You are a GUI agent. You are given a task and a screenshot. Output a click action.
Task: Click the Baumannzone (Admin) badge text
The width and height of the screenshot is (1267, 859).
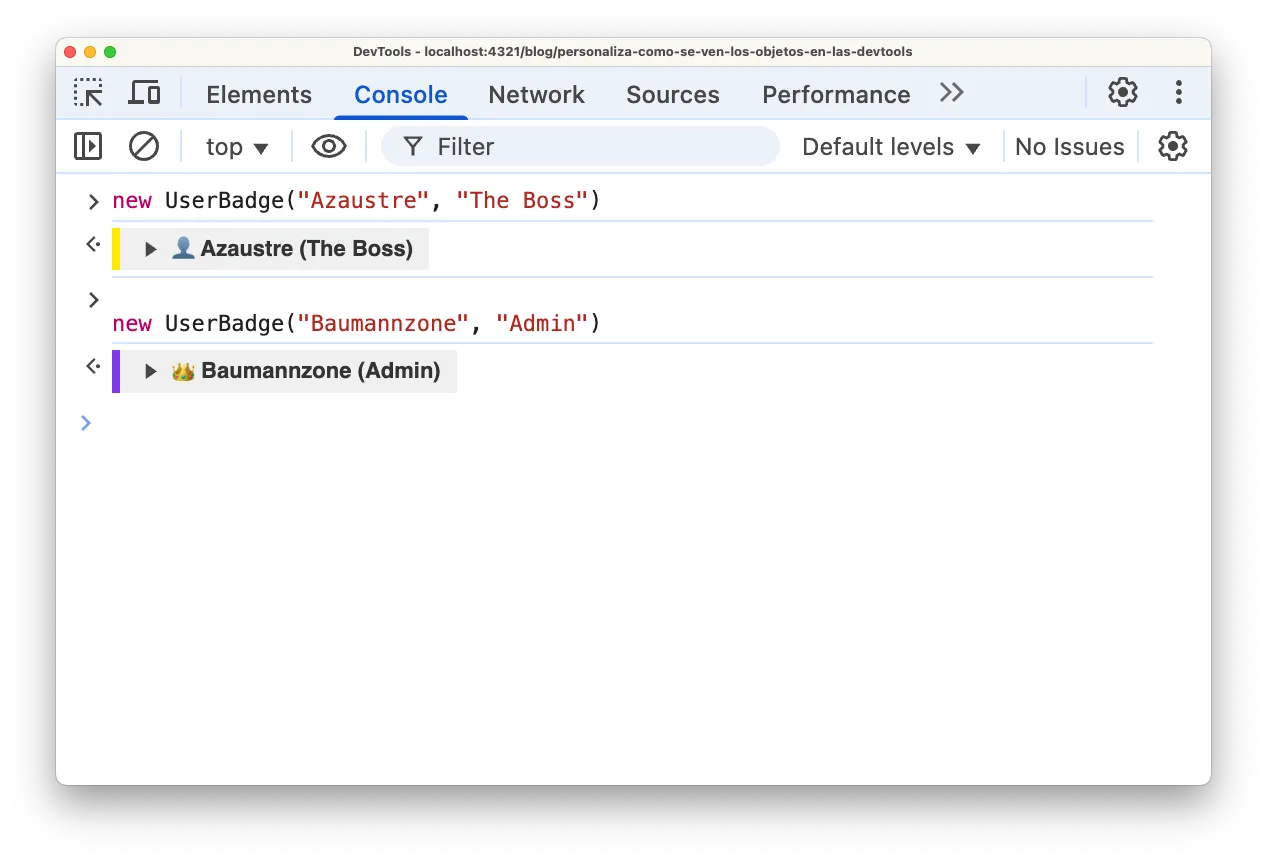pos(320,371)
